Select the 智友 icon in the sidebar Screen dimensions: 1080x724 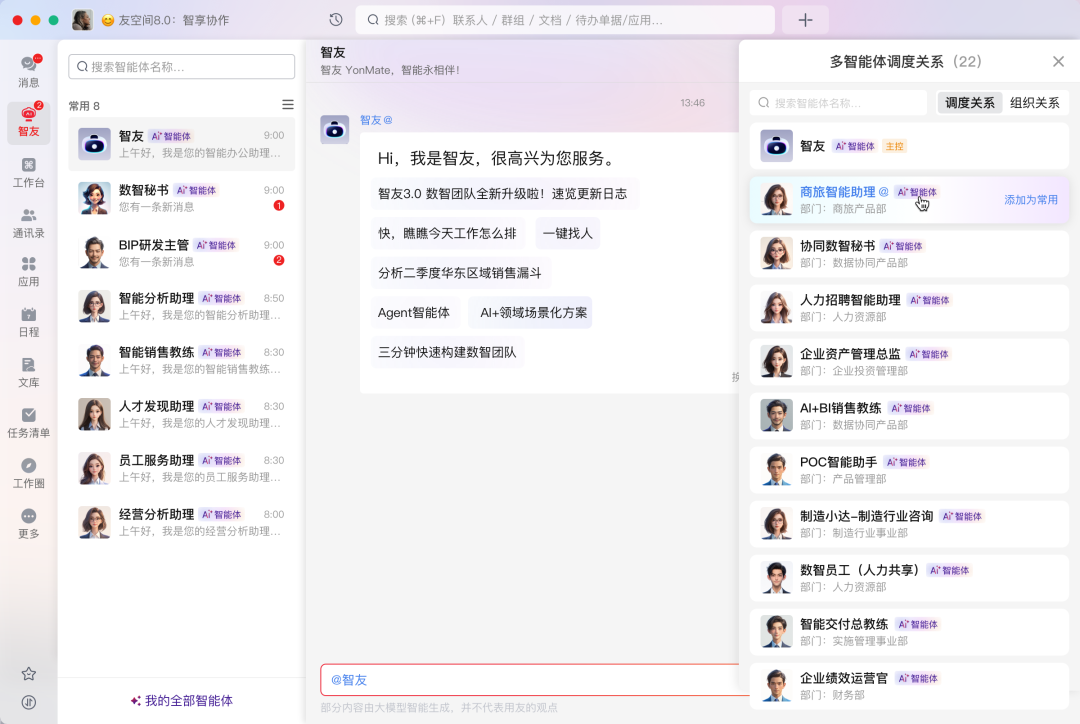[x=28, y=118]
